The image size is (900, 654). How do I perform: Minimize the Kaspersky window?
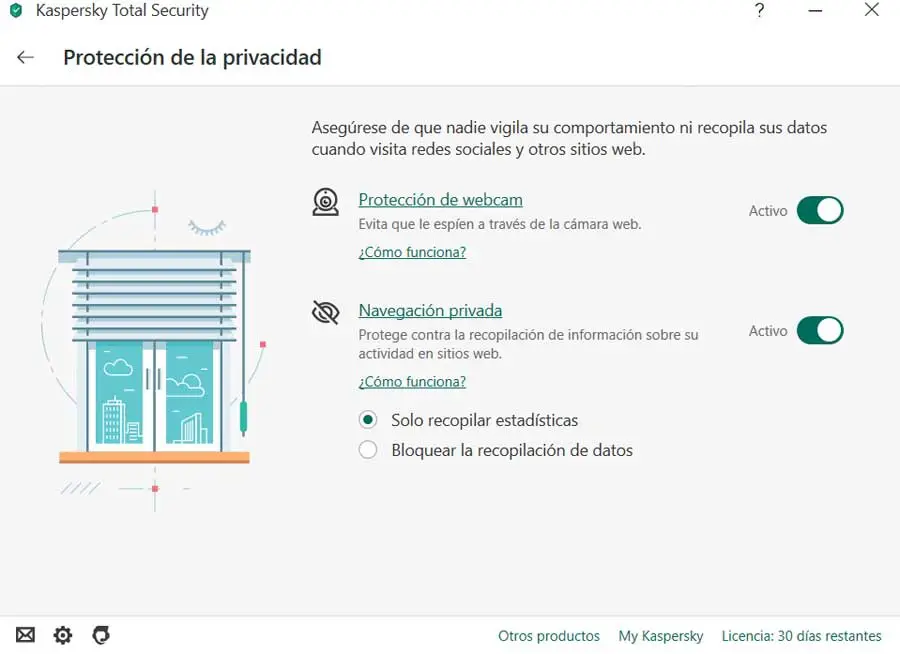pyautogui.click(x=815, y=10)
